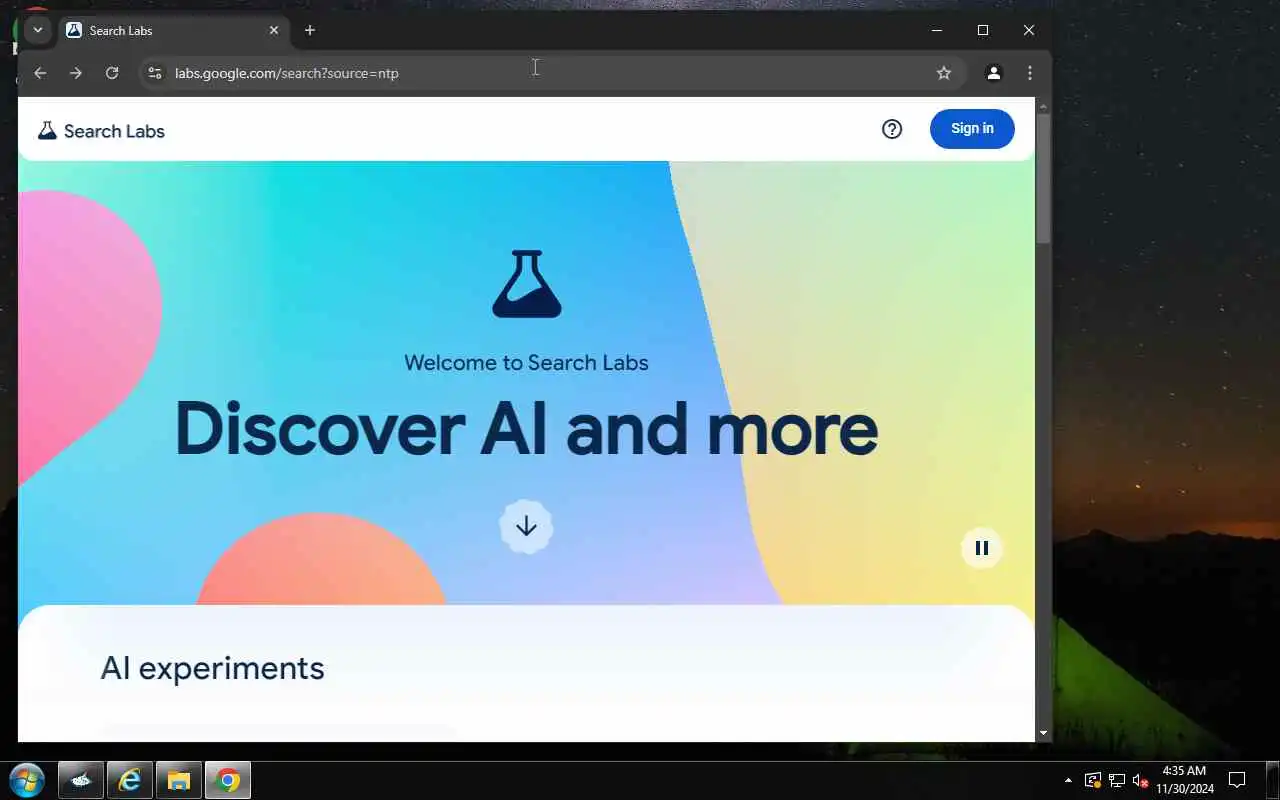
Task: Click the security tray icon
Action: coord(1093,780)
